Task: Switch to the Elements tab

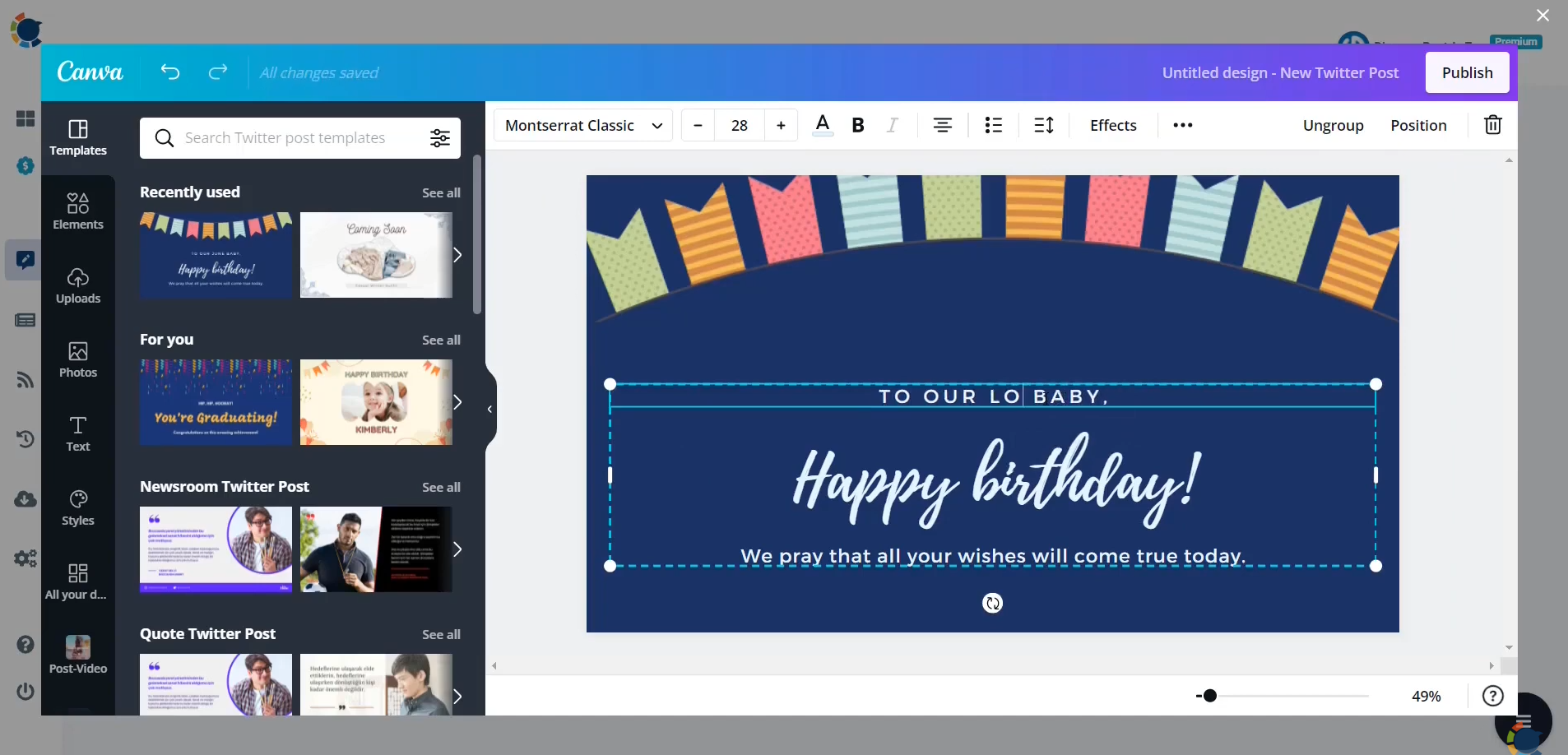Action: pyautogui.click(x=78, y=211)
